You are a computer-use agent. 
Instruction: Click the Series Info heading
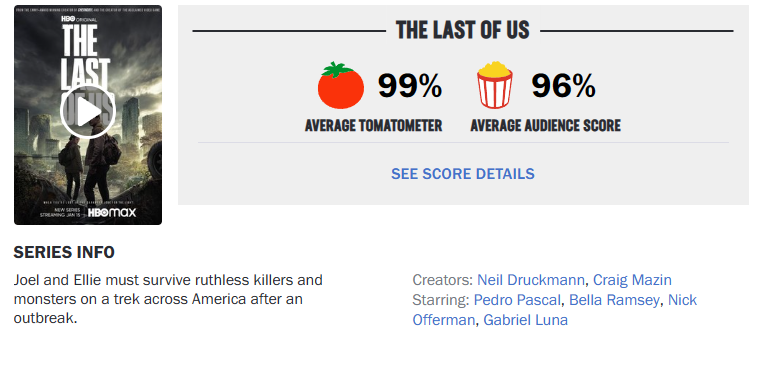click(64, 252)
